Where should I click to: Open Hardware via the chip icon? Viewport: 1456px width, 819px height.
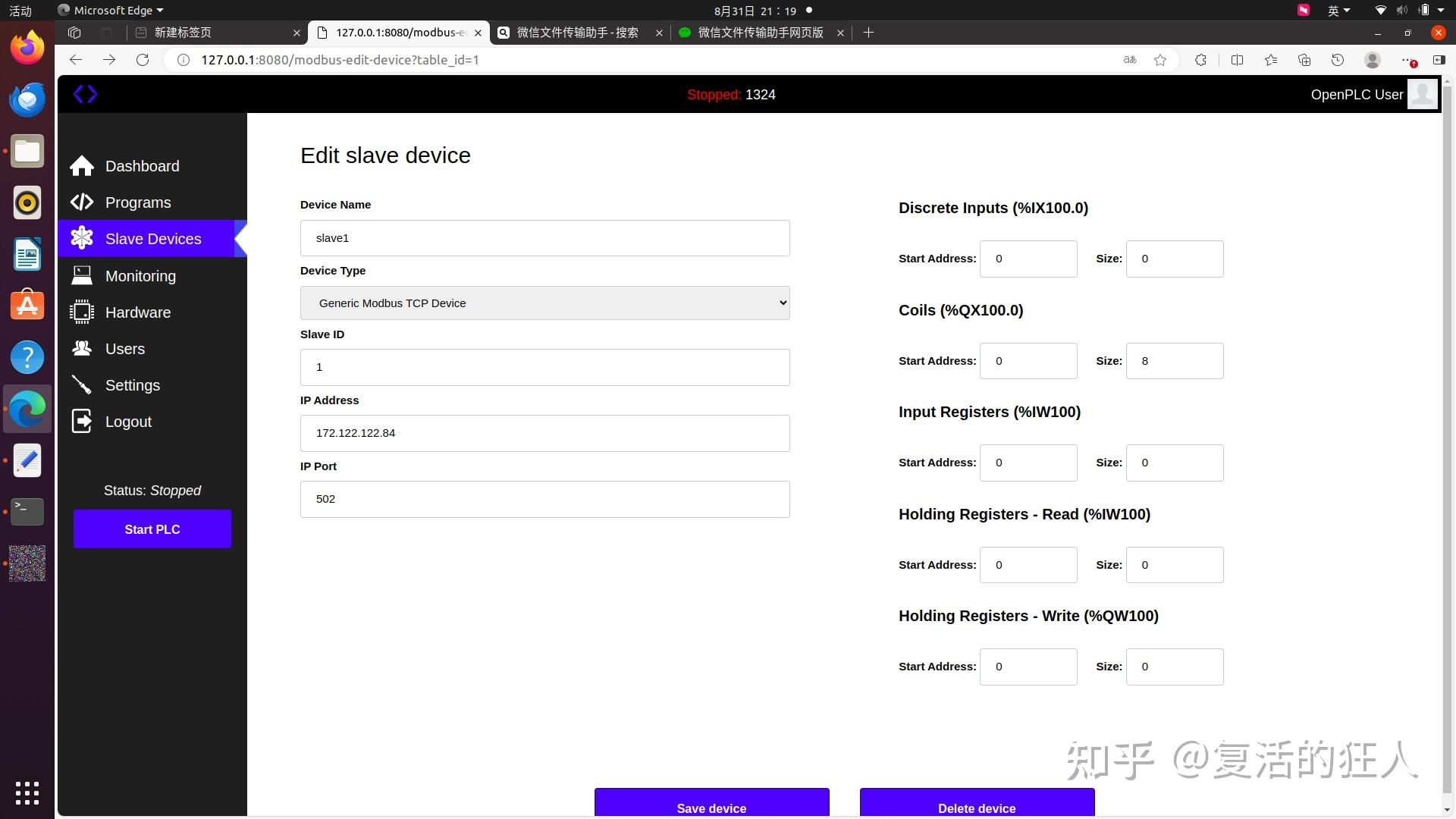pos(81,312)
